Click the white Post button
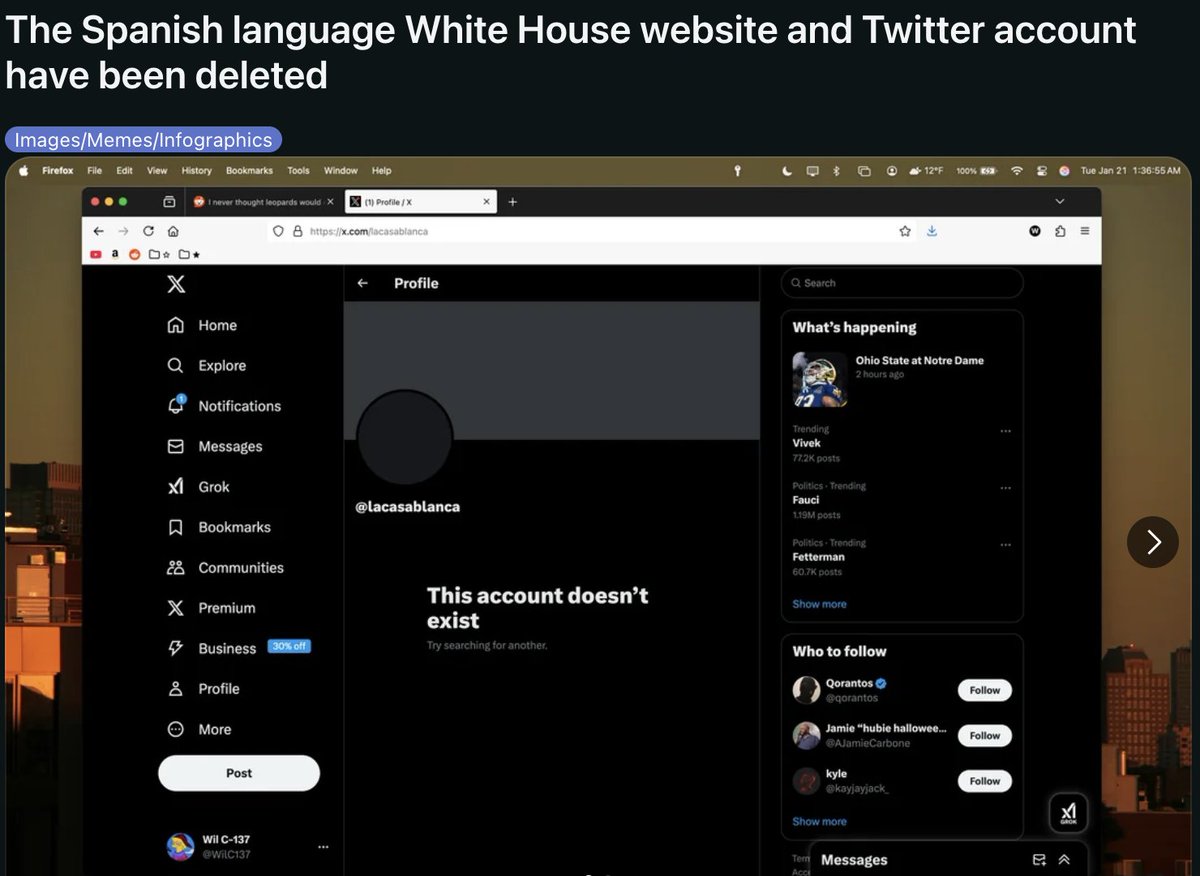Image resolution: width=1200 pixels, height=876 pixels. (x=239, y=773)
